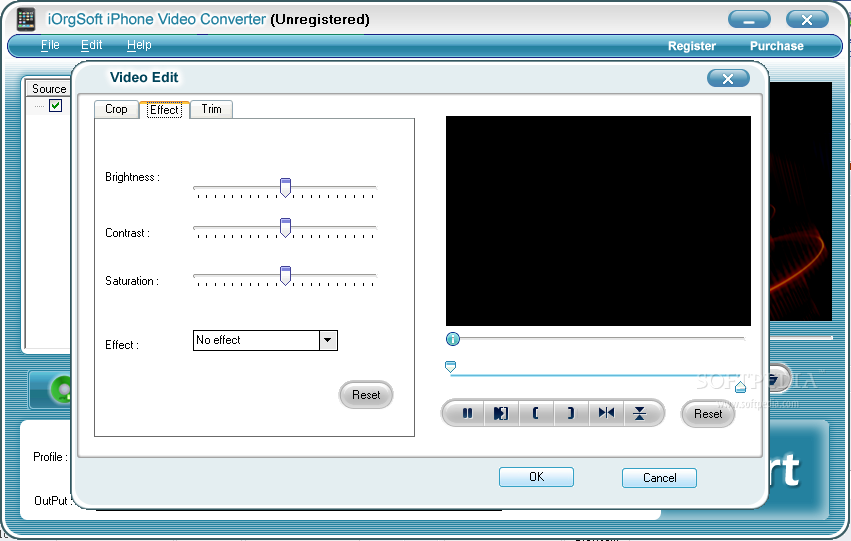Open the Help menu
This screenshot has width=851, height=541.
pyautogui.click(x=139, y=45)
